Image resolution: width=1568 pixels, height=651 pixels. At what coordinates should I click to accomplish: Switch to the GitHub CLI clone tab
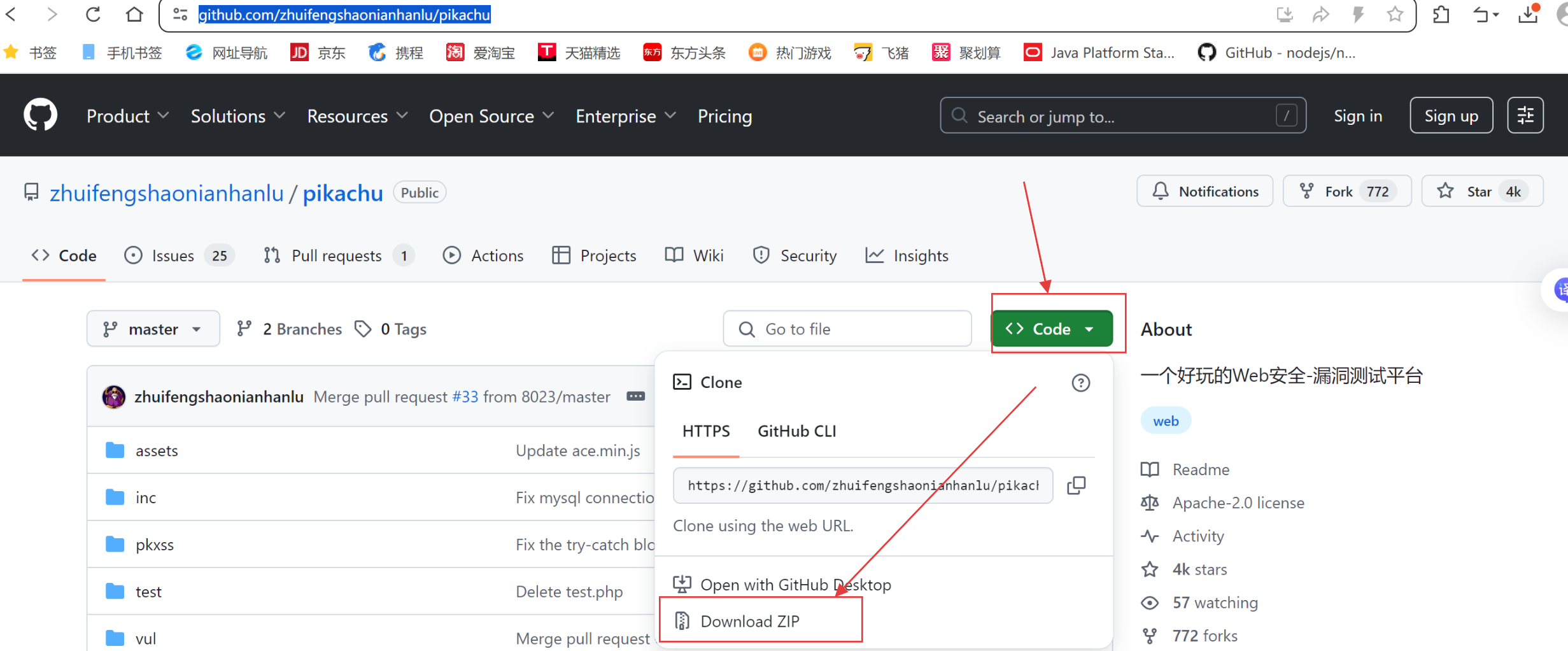point(796,431)
